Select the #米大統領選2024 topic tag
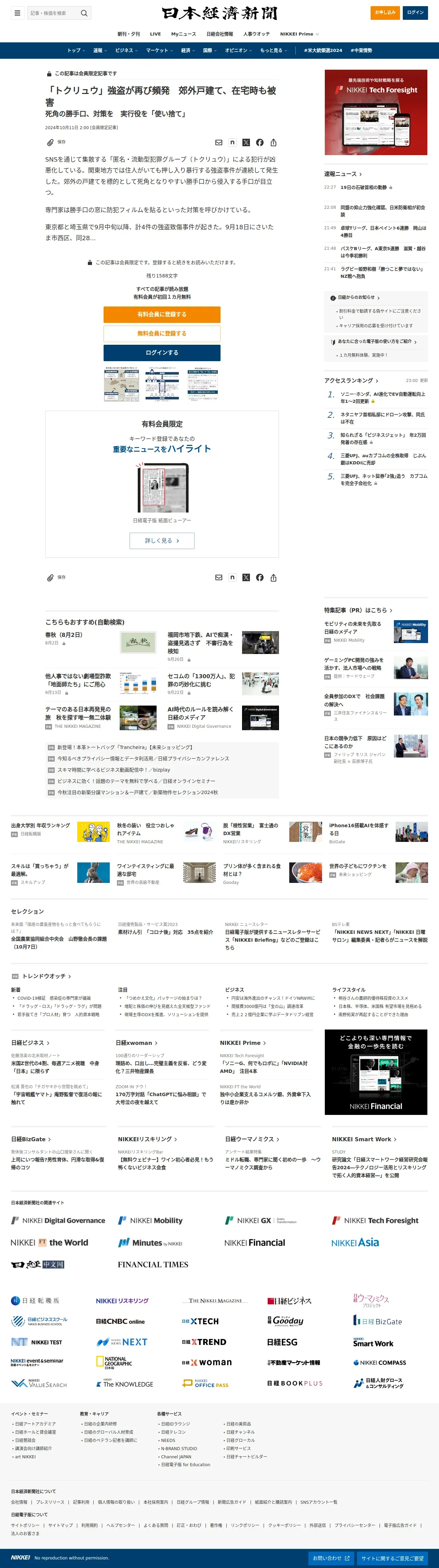 pyautogui.click(x=323, y=51)
